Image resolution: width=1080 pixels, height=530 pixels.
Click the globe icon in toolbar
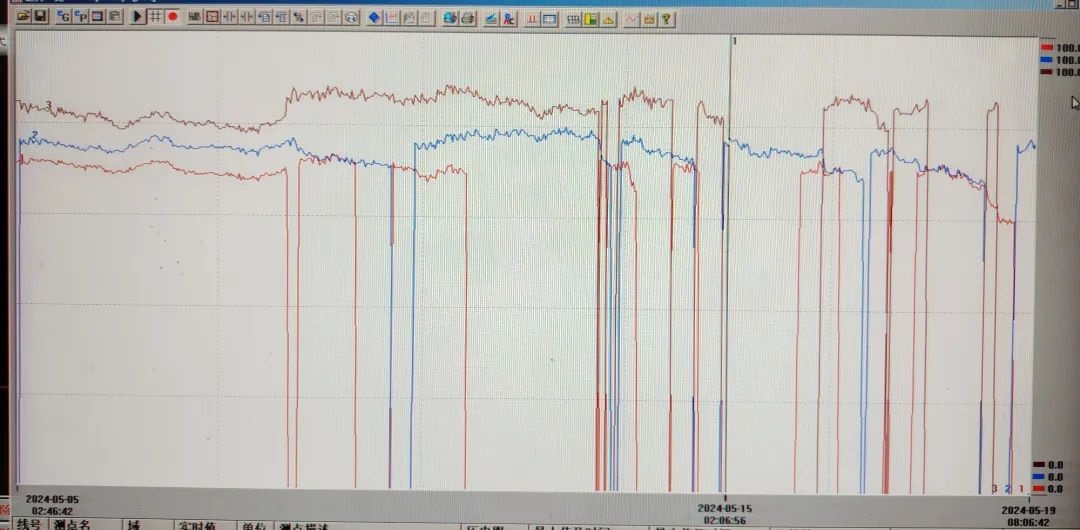point(450,18)
